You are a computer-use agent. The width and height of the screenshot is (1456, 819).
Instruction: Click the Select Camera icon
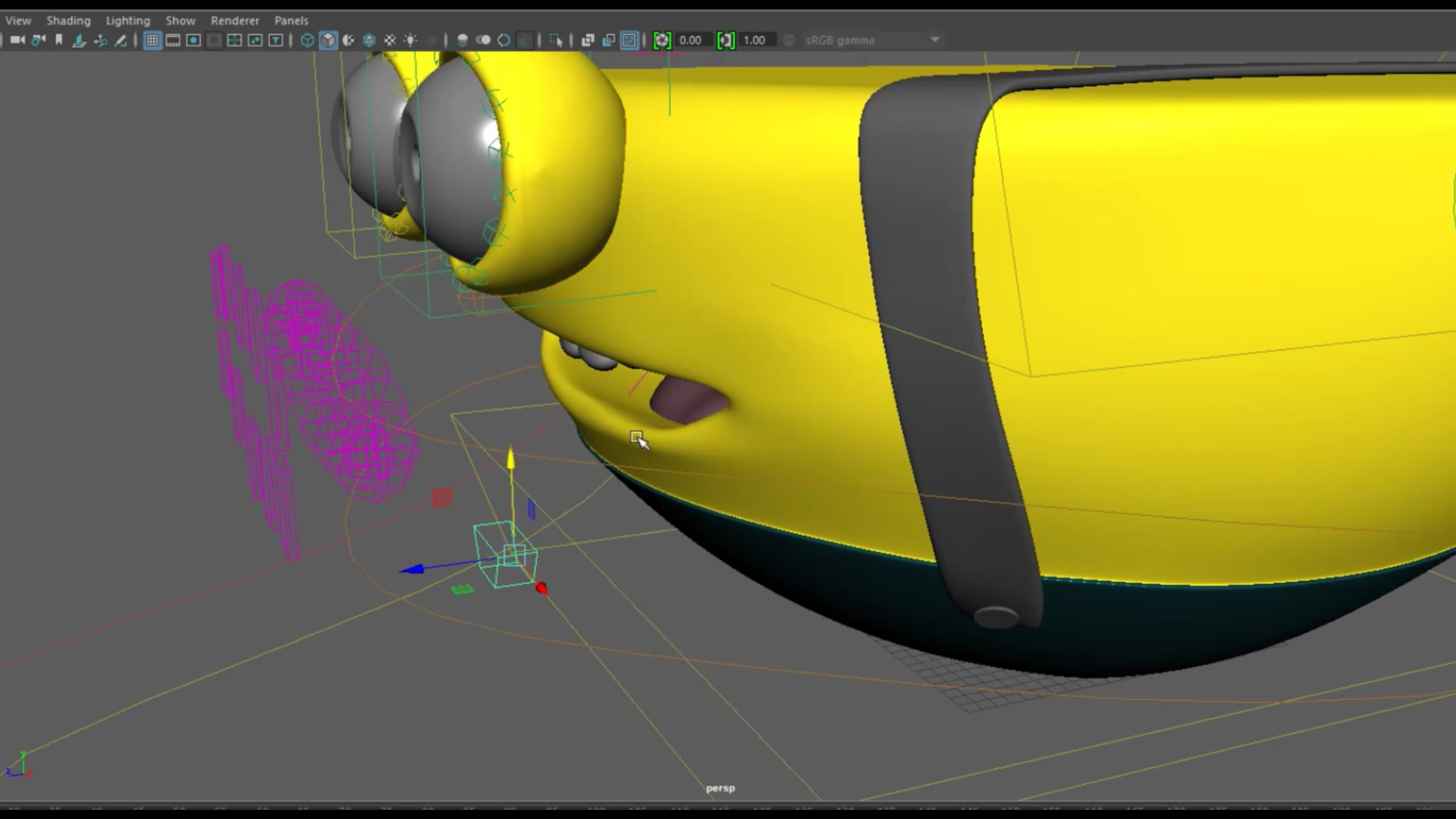click(x=17, y=40)
